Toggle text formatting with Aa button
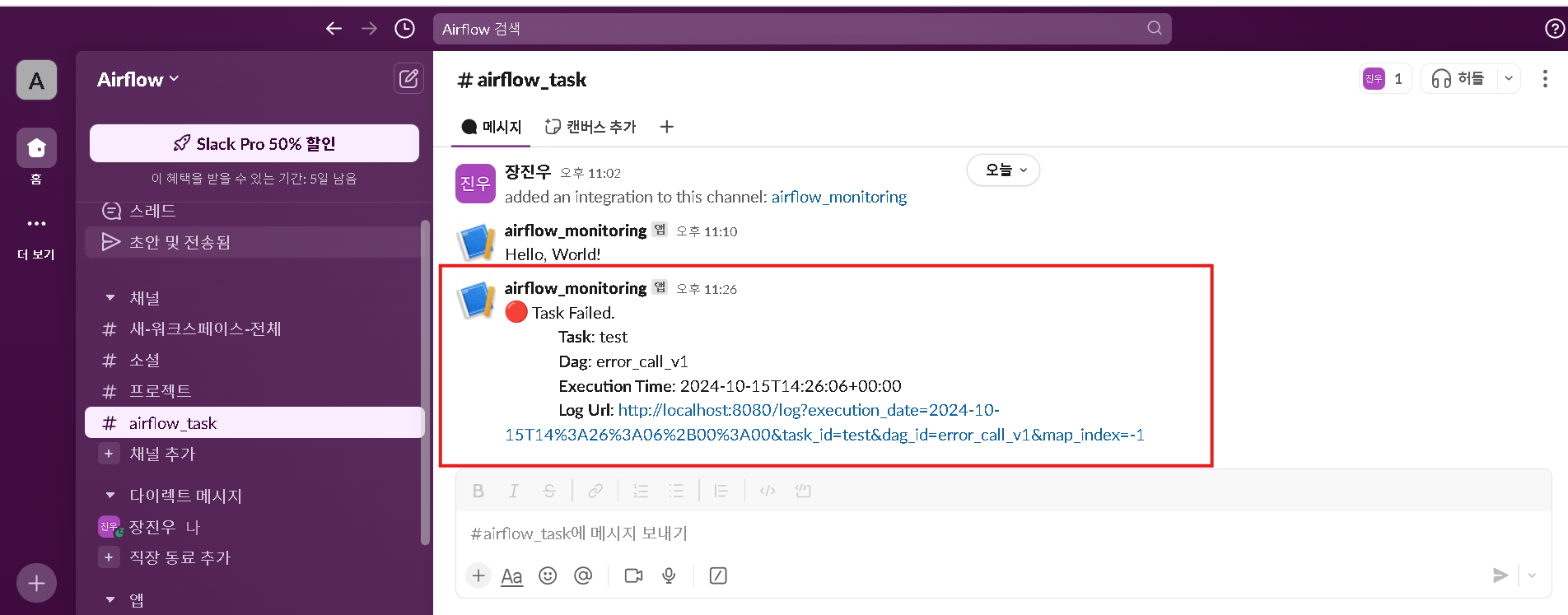This screenshot has width=1568, height=615. click(x=511, y=576)
